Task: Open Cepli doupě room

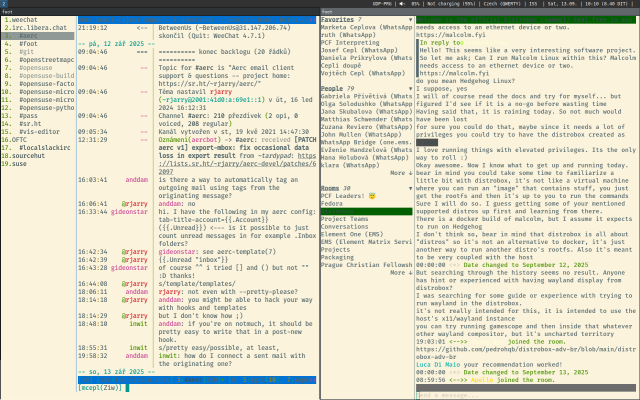Action: click(x=341, y=66)
